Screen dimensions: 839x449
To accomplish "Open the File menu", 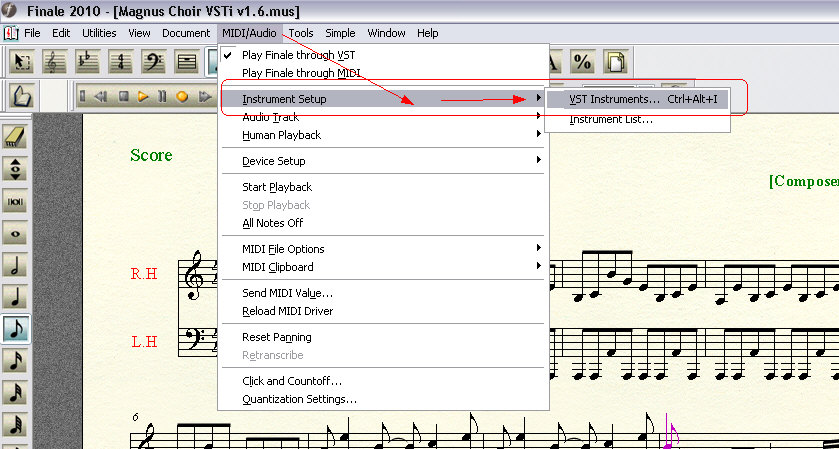I will (32, 33).
